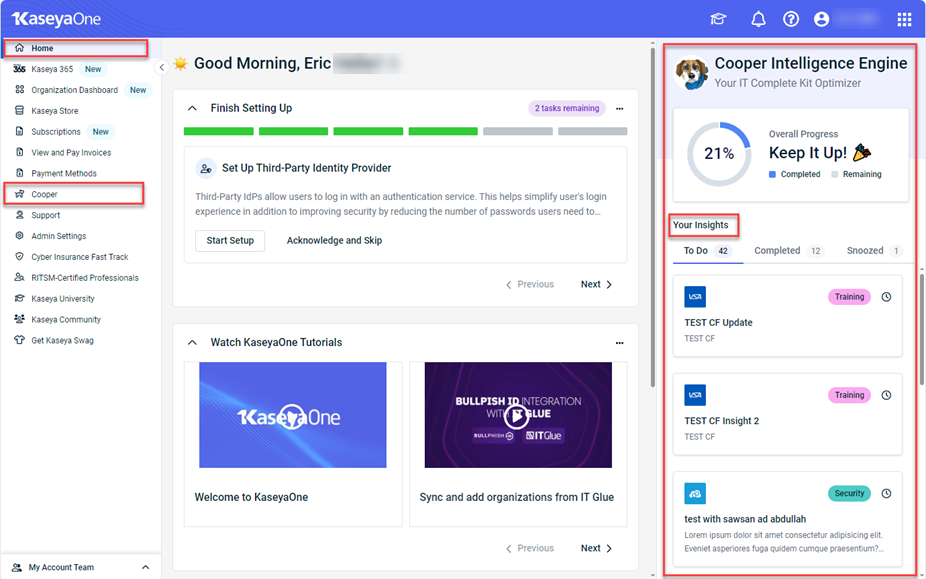Play the Welcome to KaseyaOne video
Viewport: 926px width, 579px height.
click(292, 415)
